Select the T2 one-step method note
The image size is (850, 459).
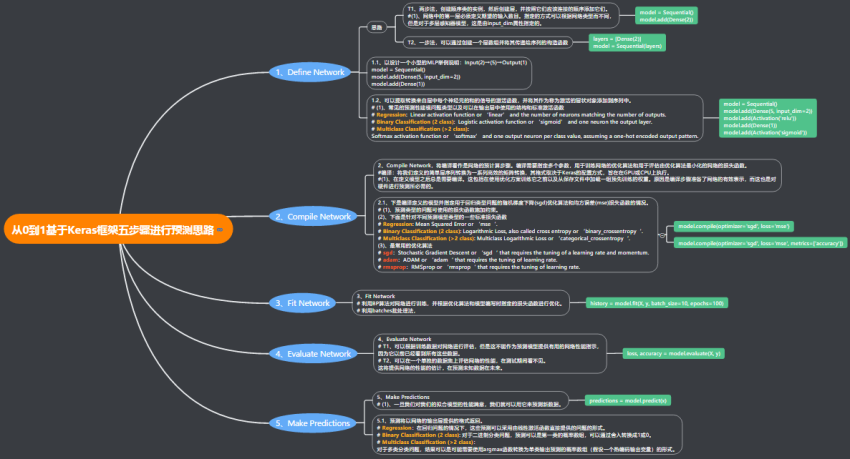pyautogui.click(x=488, y=42)
